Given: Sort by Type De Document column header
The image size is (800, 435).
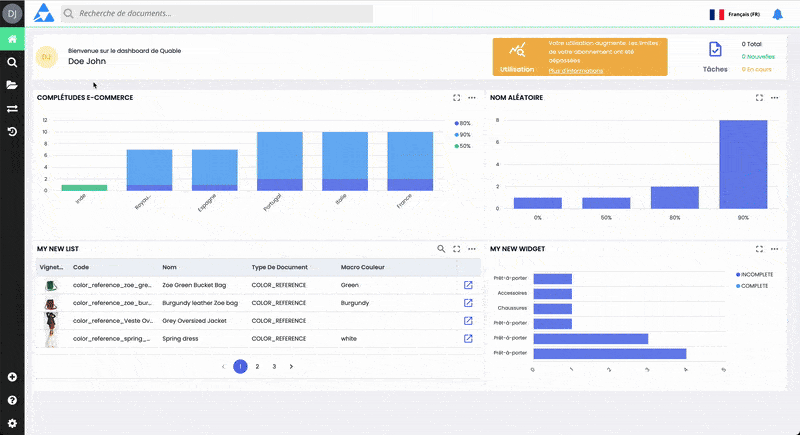Looking at the screenshot, I should click(x=280, y=267).
